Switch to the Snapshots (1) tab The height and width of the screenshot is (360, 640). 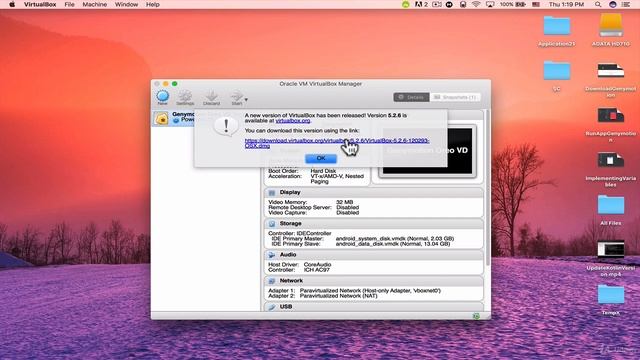455,97
